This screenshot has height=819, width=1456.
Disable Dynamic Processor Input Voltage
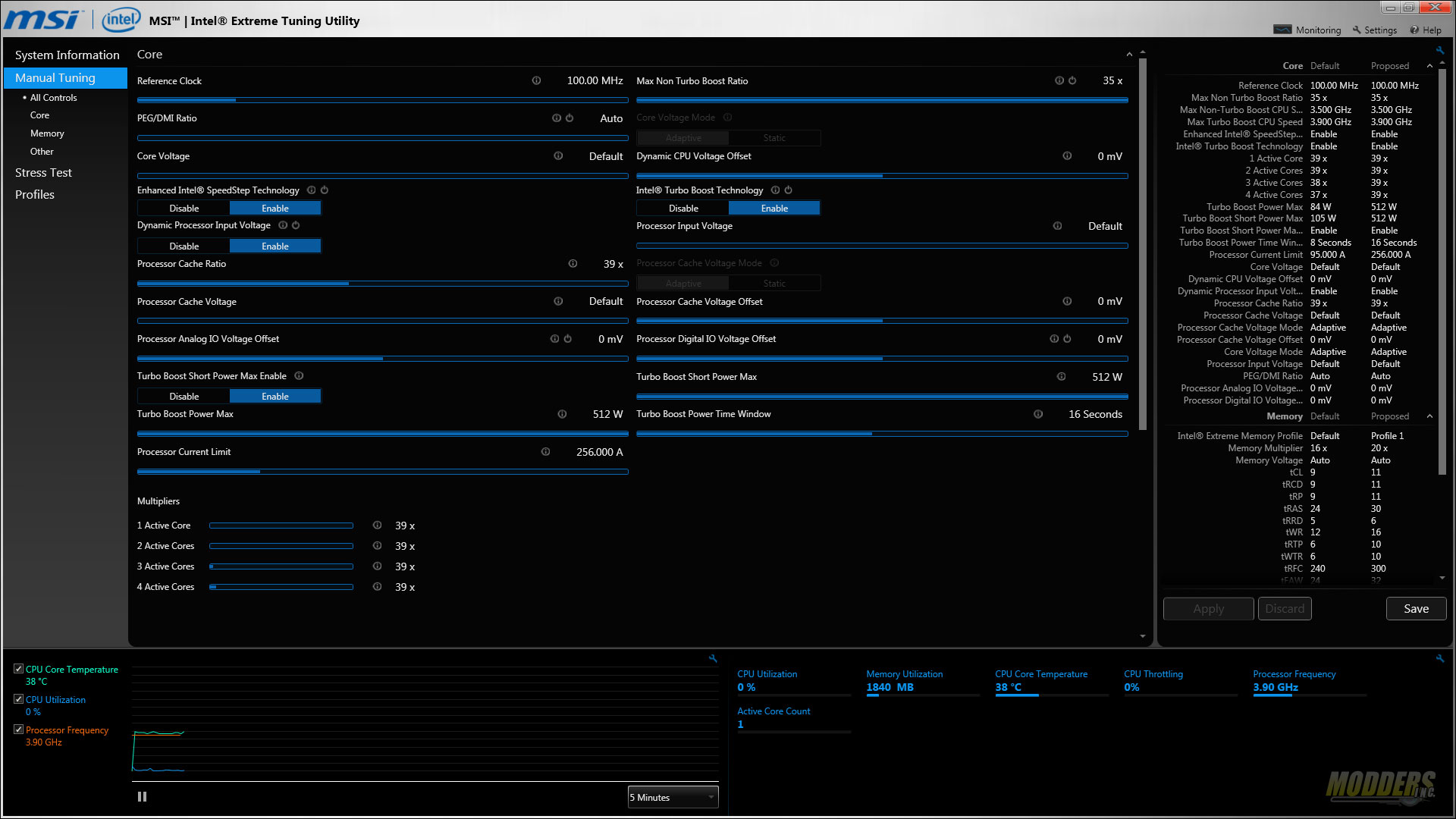pyautogui.click(x=184, y=246)
